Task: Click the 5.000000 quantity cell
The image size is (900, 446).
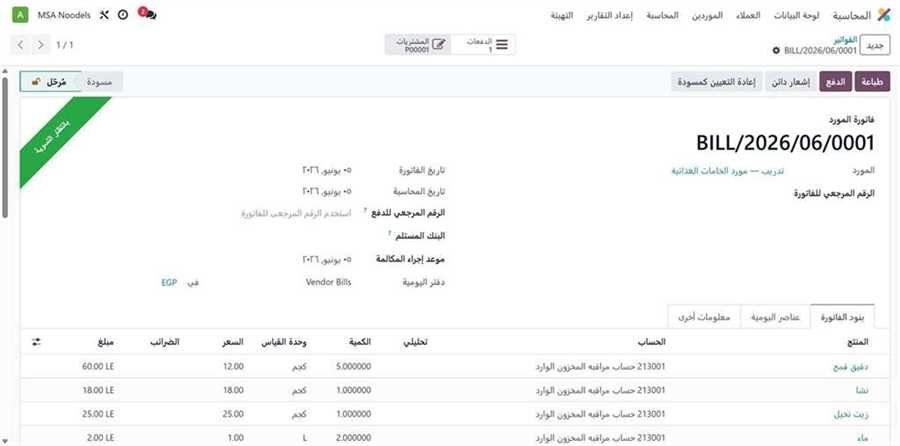Action: click(353, 366)
